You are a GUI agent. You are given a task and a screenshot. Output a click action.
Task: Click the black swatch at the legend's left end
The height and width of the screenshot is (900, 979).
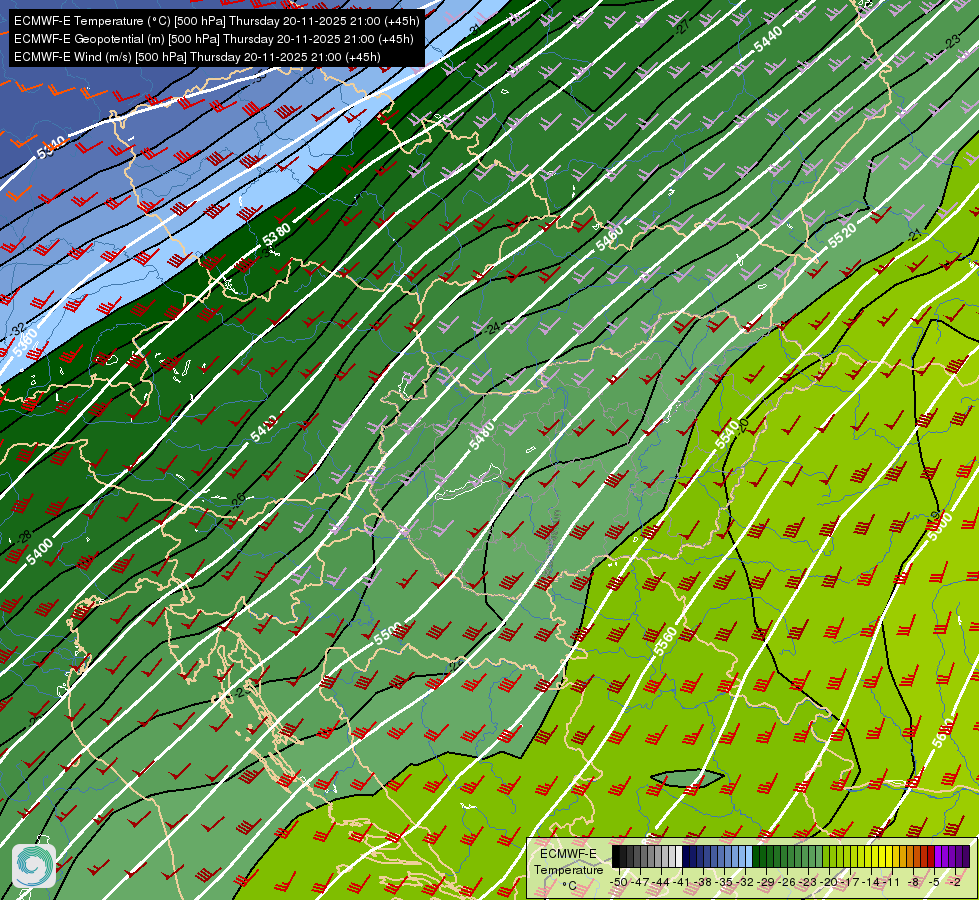(616, 856)
